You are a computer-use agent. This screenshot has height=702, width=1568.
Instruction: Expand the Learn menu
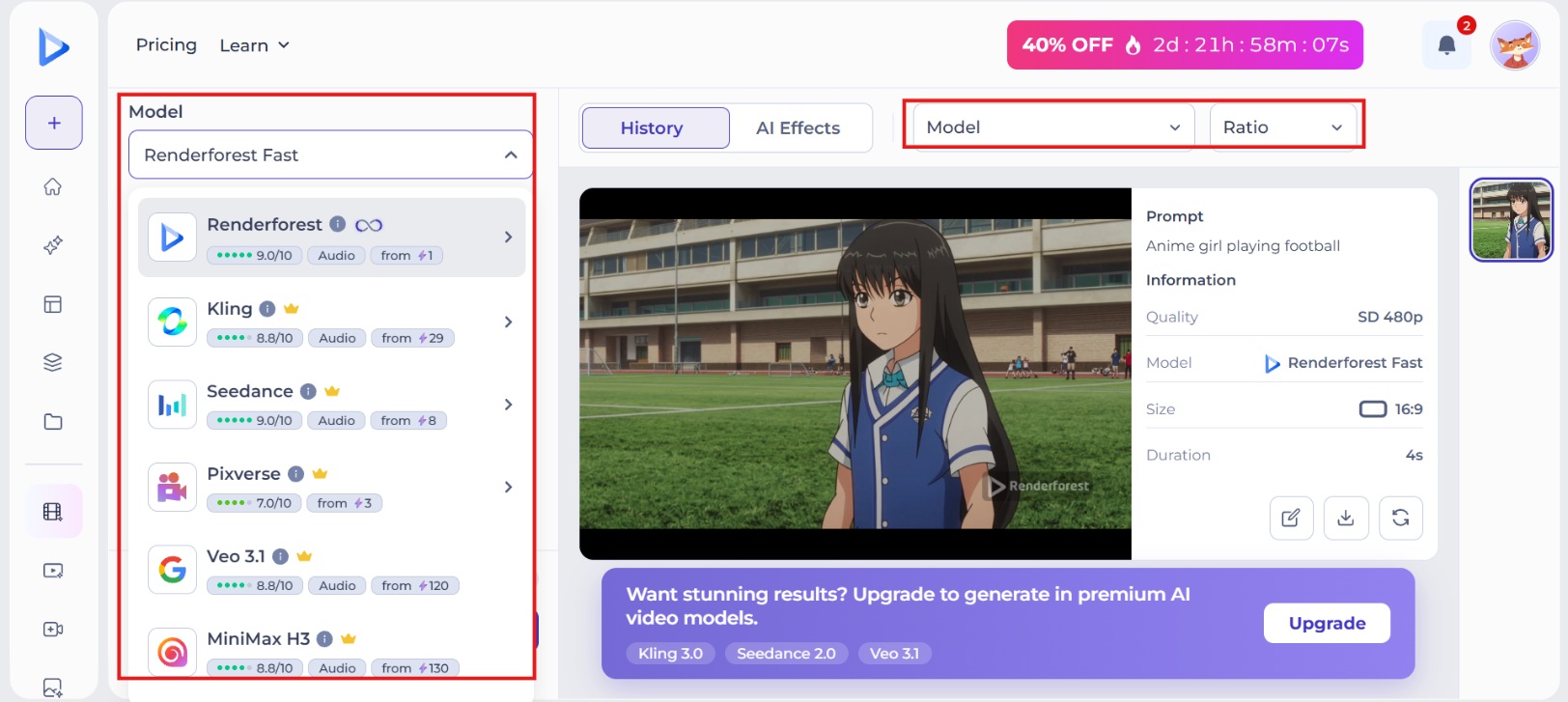254,45
